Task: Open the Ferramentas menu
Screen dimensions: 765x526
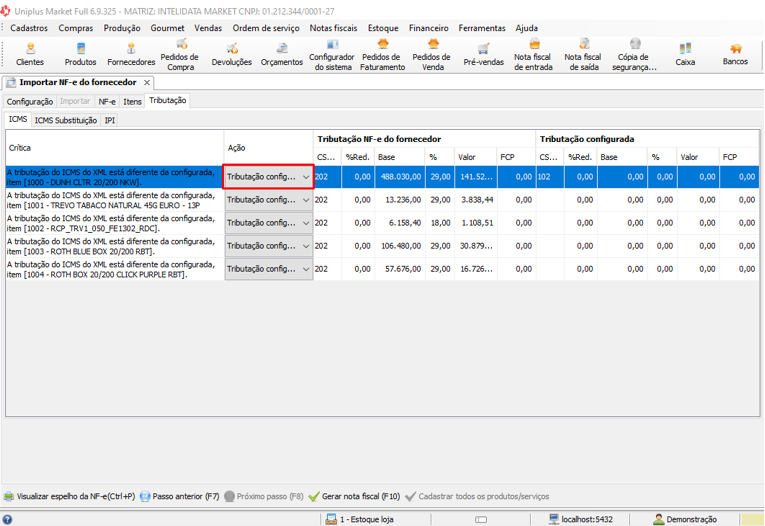Action: point(482,28)
